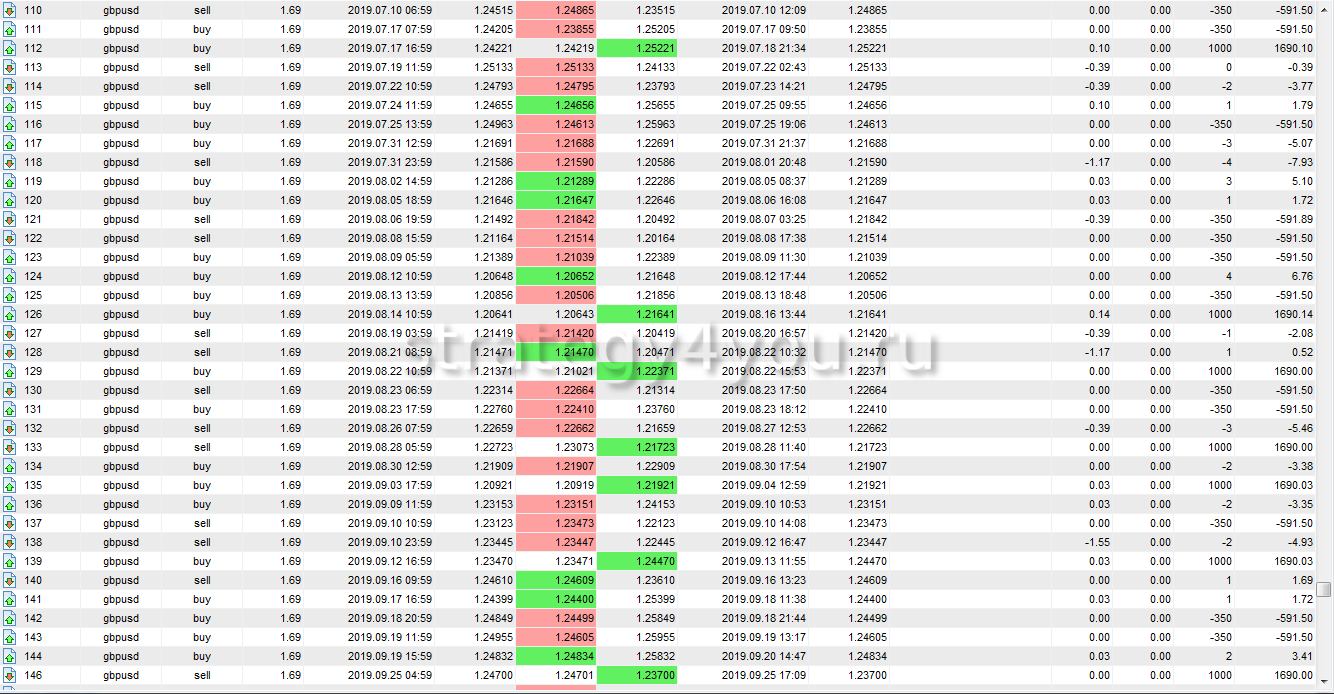Select the sell icon next to order 118
The height and width of the screenshot is (694, 1334).
[x=9, y=162]
